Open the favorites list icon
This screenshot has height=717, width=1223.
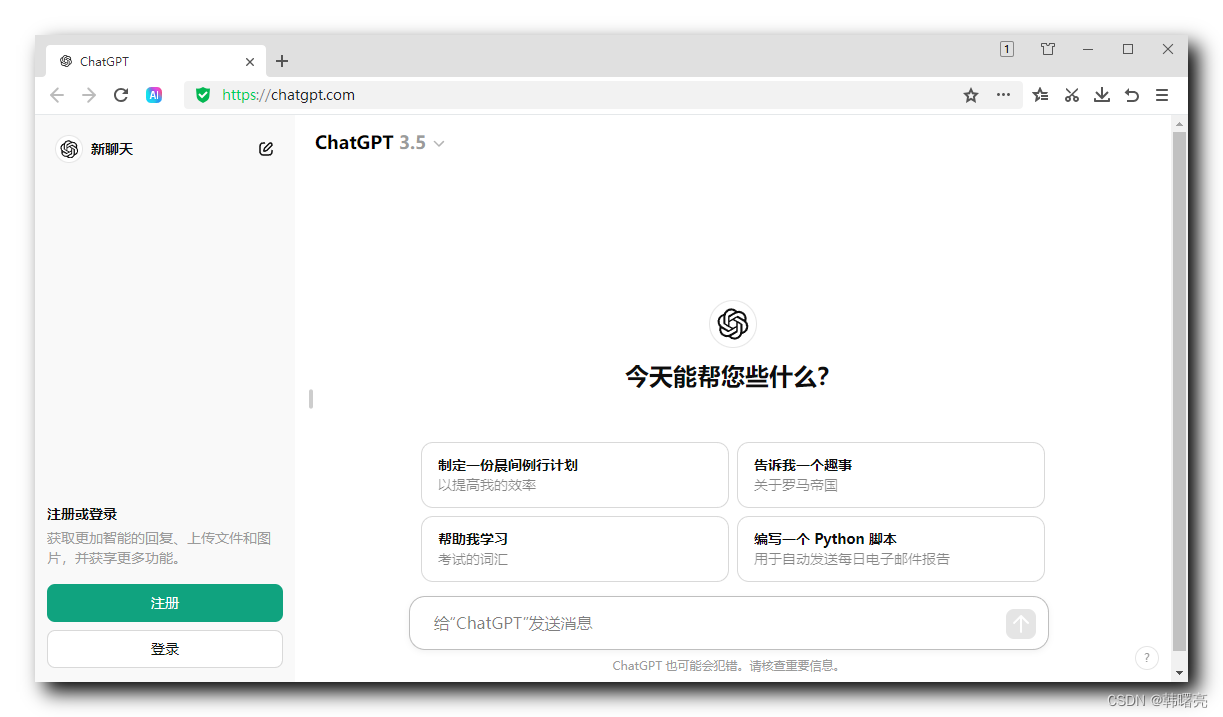1040,95
